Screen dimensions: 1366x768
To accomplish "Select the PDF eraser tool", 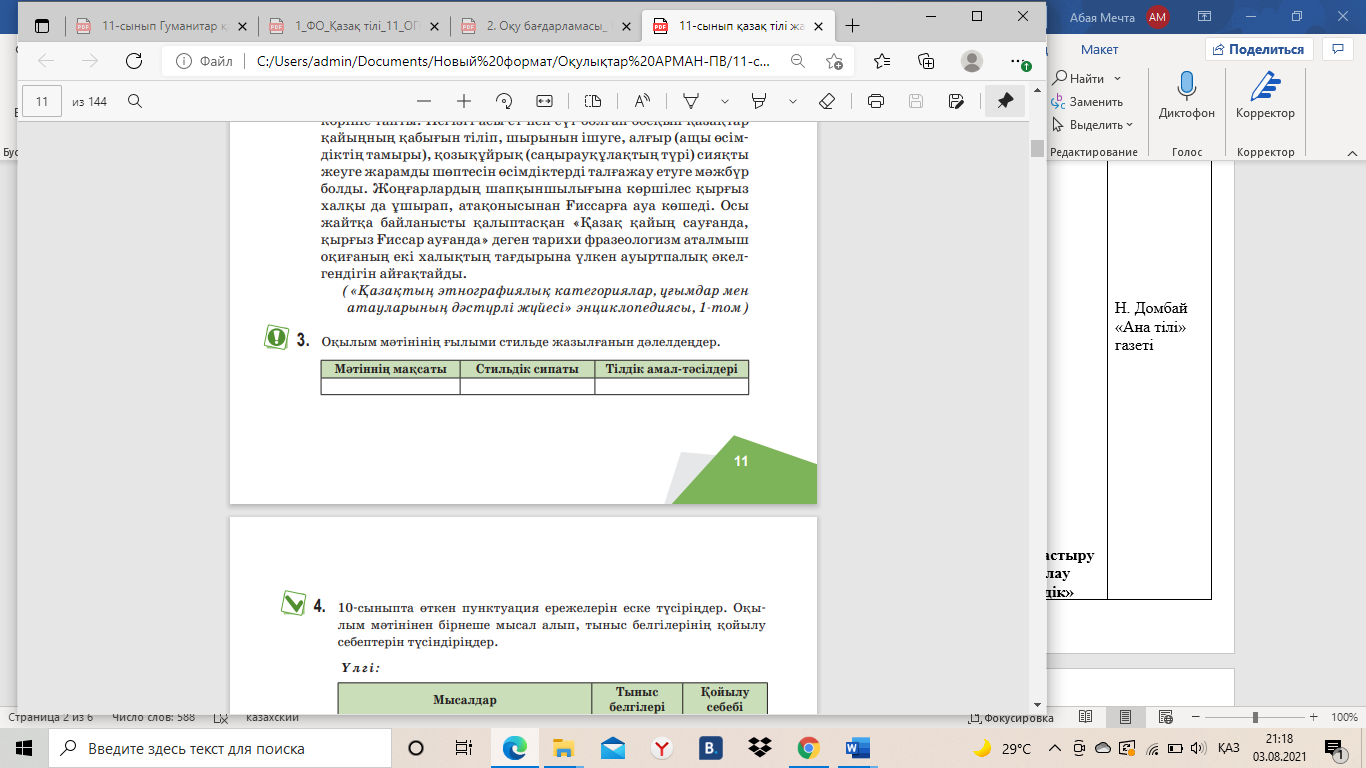I will point(826,101).
